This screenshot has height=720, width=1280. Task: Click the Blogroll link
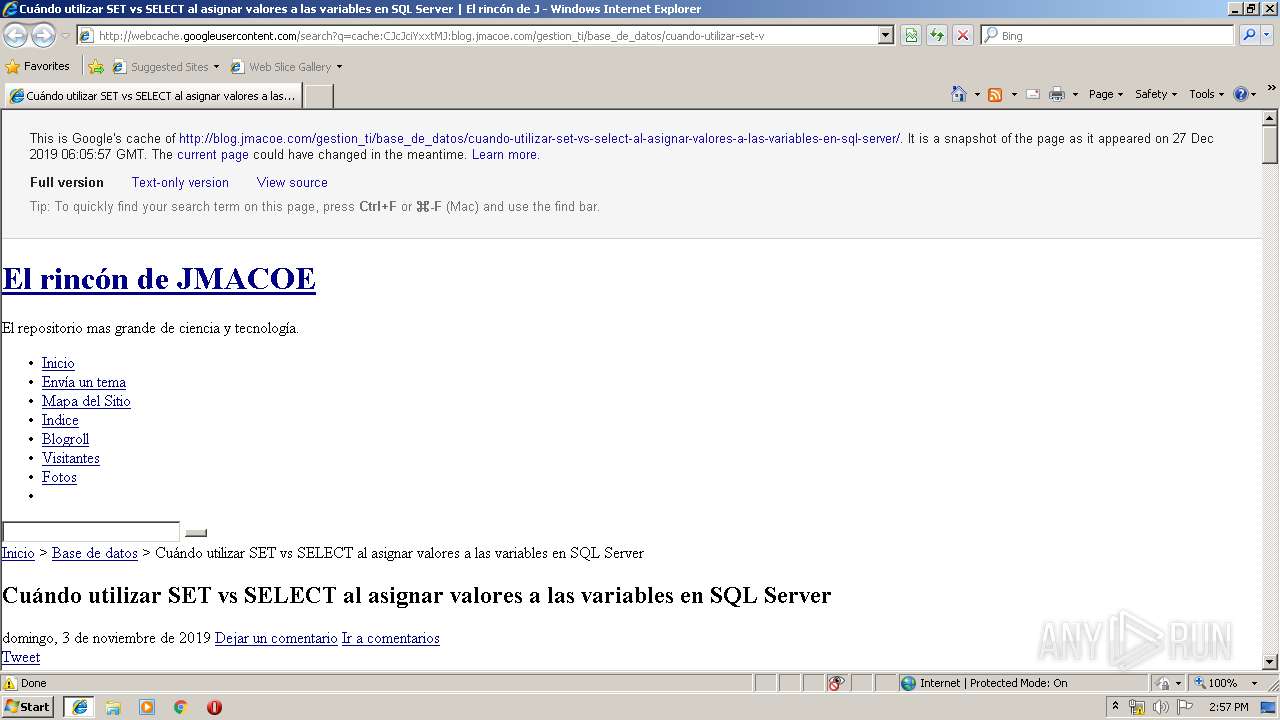pos(65,439)
